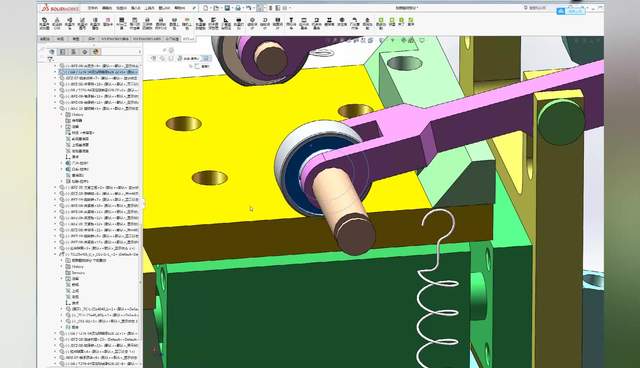Click the Undo icon in quick toolbar
Viewport: 640px width, 368px height.
click(248, 8)
